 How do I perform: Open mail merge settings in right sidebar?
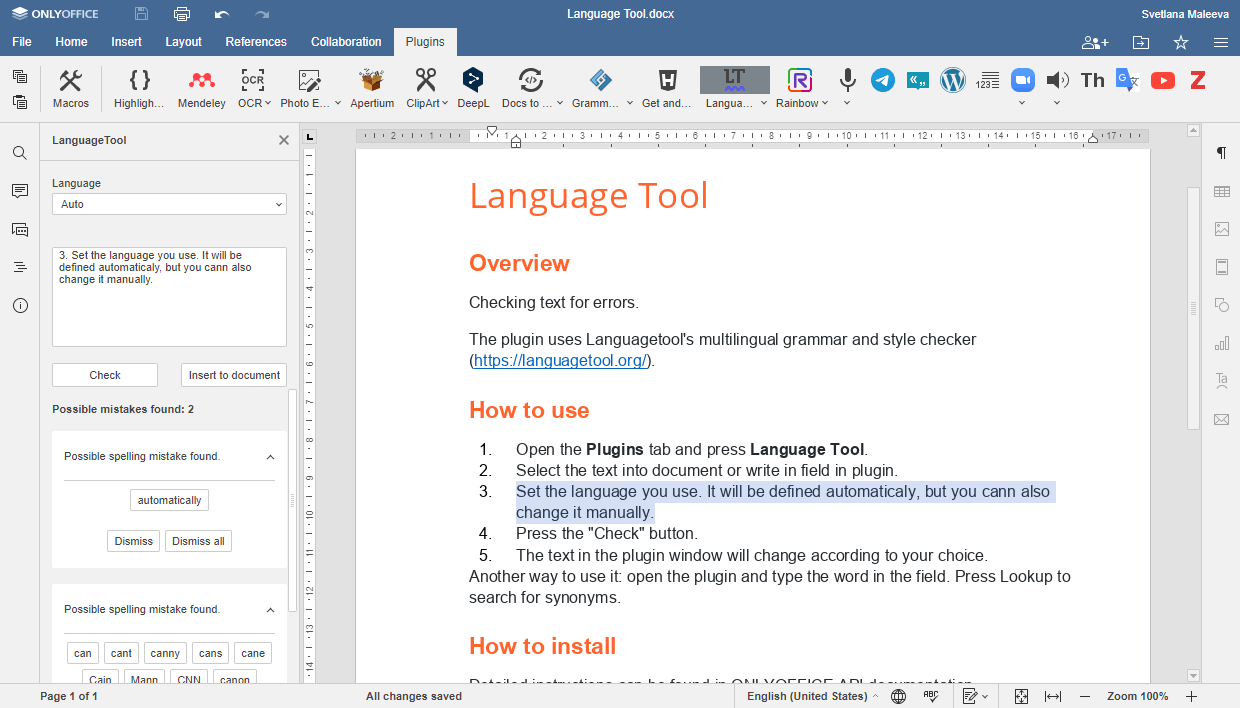[1221, 419]
